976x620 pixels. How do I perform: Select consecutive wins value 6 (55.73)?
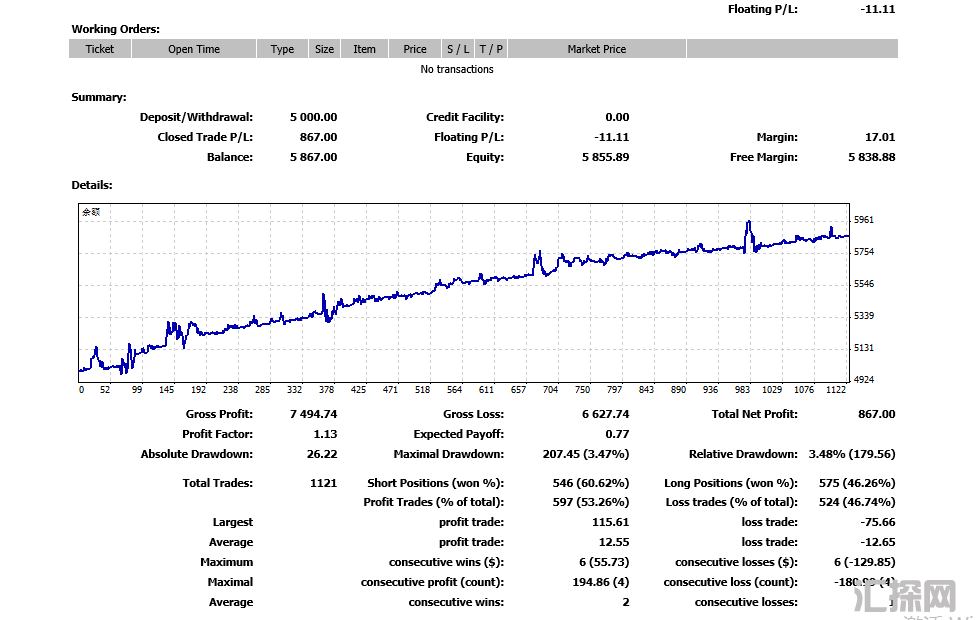[604, 562]
